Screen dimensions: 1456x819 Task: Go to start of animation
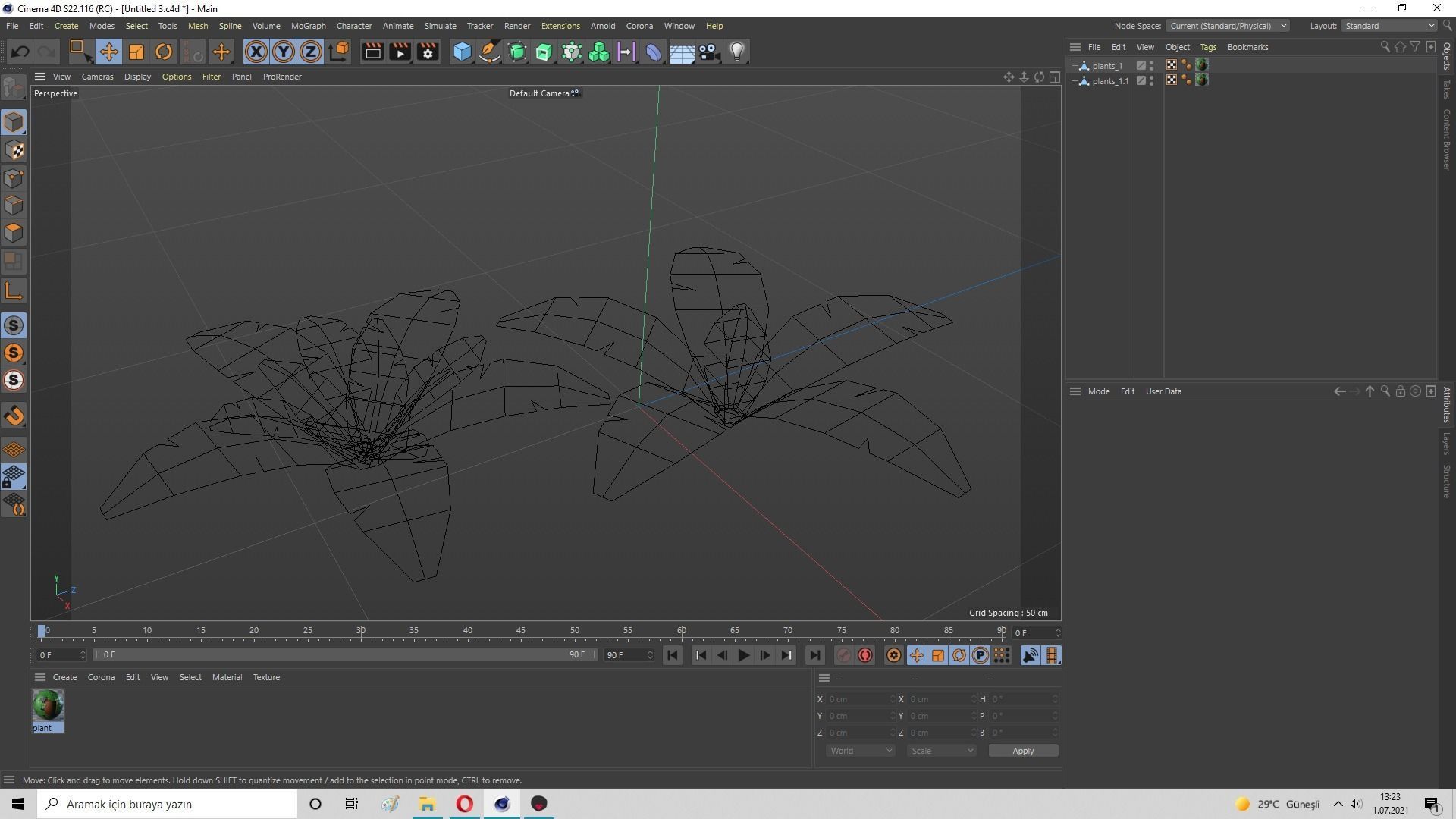tap(672, 655)
